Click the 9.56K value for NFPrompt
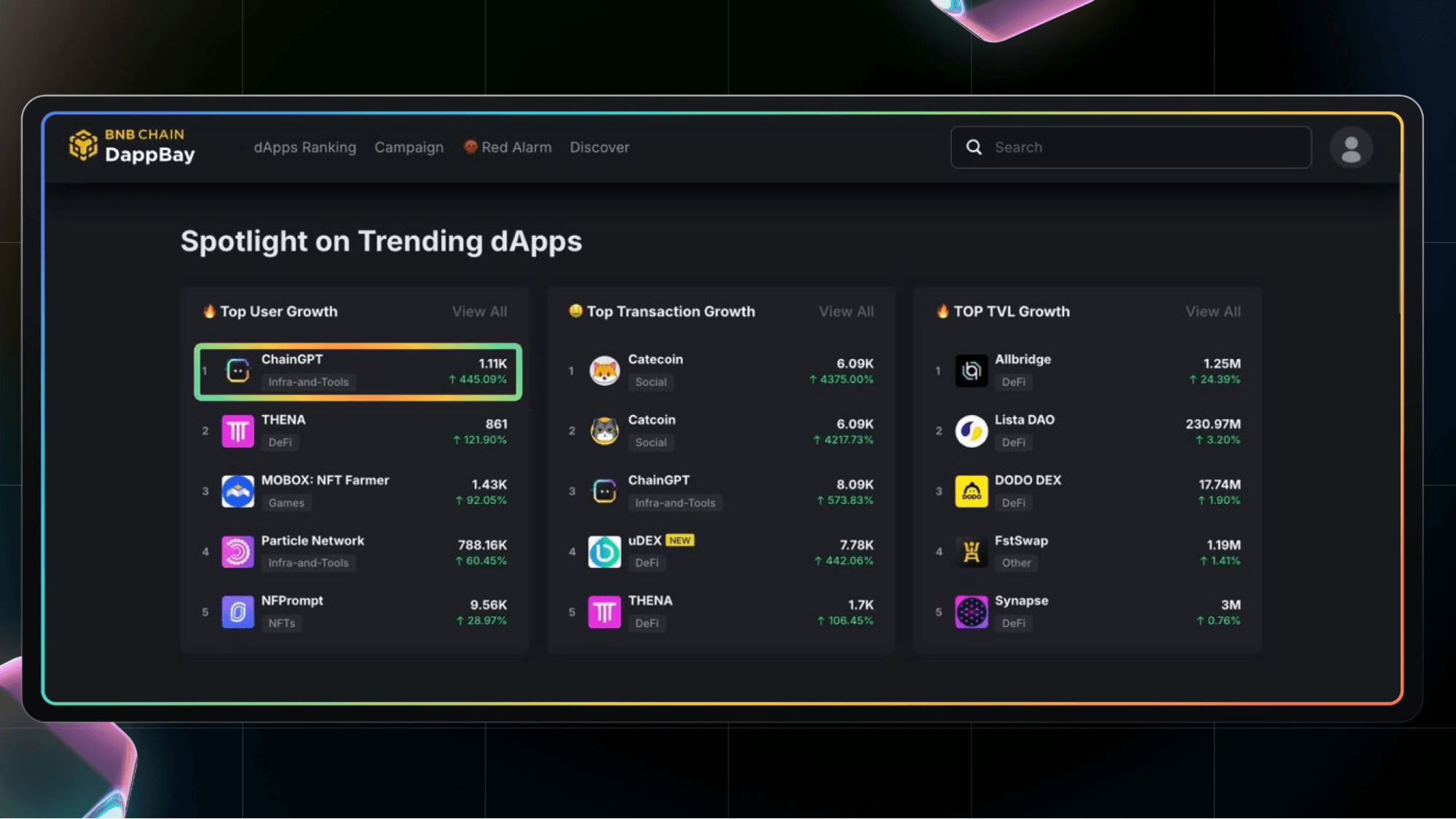 pos(488,605)
